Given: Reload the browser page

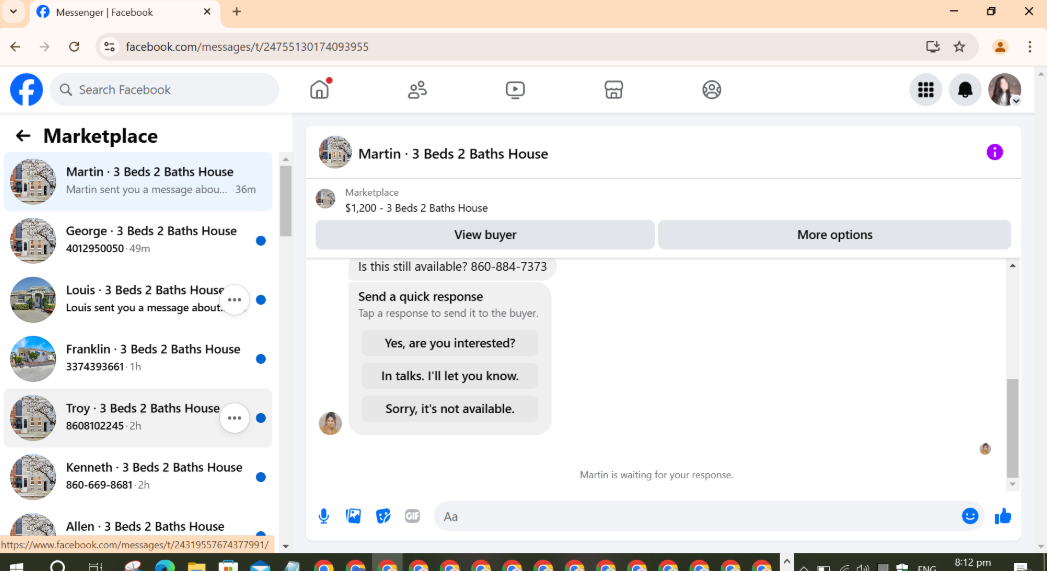Looking at the screenshot, I should [74, 47].
